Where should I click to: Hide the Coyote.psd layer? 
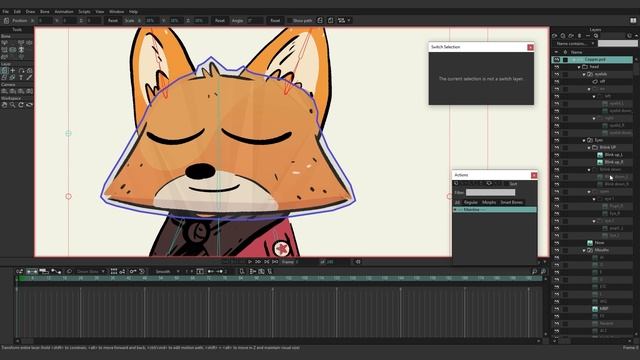coord(557,60)
